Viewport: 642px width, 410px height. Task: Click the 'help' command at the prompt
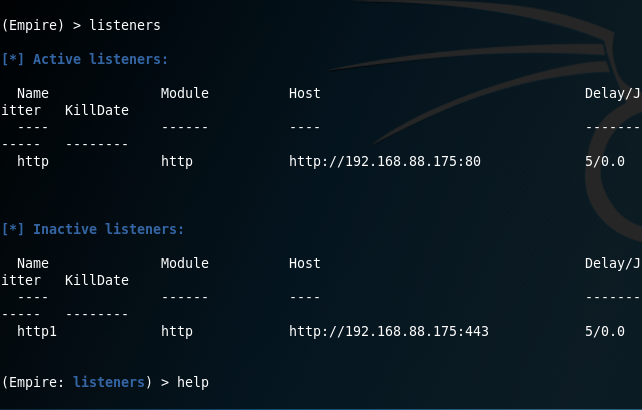click(193, 383)
